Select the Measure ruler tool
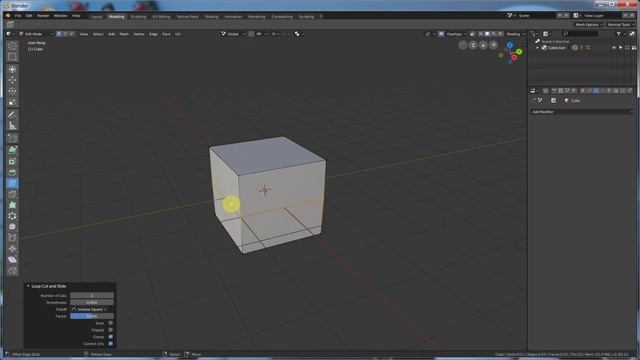This screenshot has height=360, width=640. 12,126
